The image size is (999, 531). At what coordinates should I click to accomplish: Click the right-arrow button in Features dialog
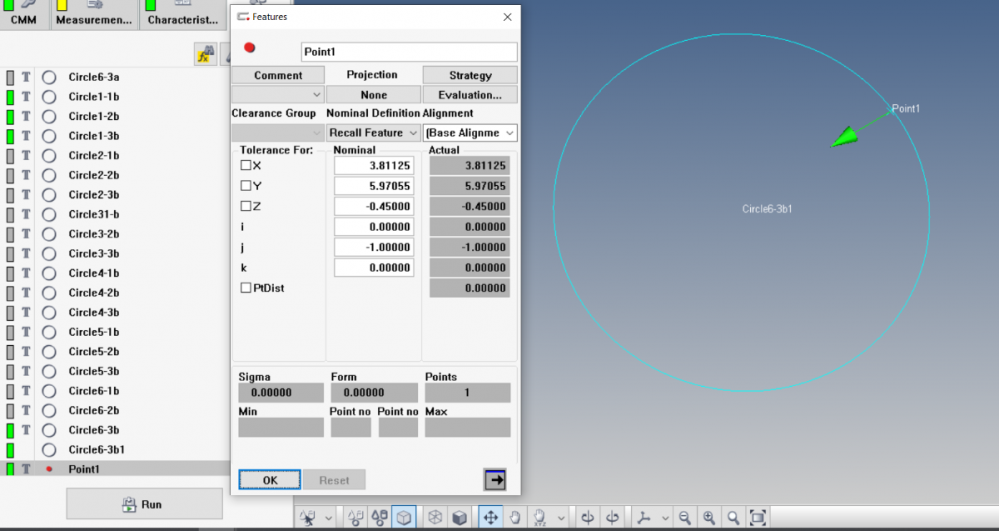click(x=494, y=480)
